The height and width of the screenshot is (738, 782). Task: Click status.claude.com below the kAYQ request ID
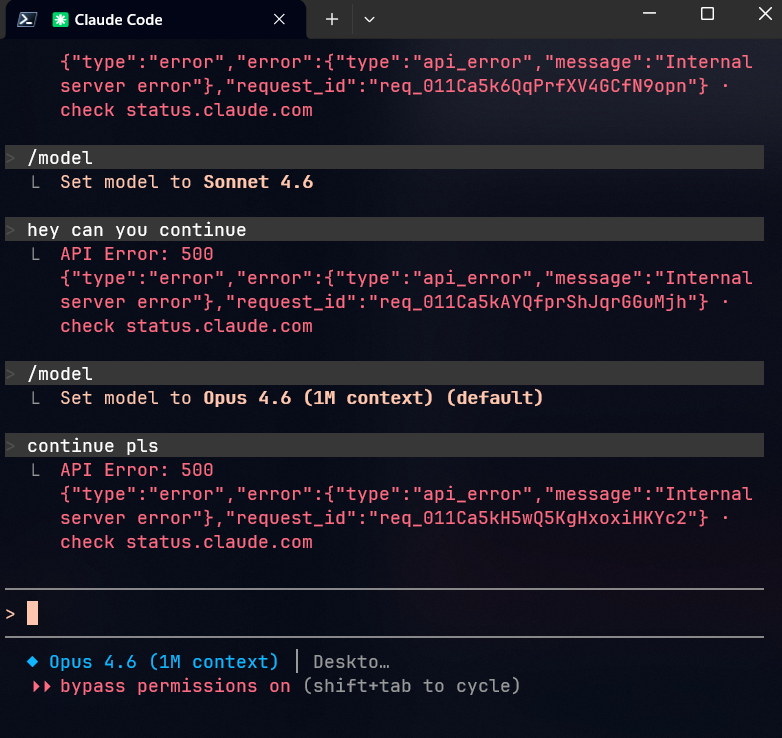[219, 326]
